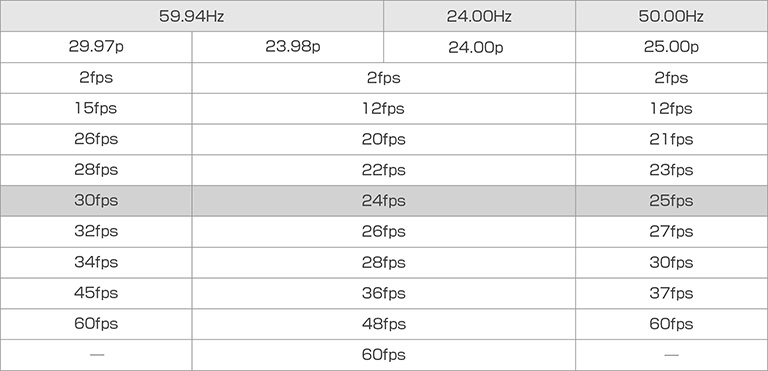
Task: Select the 50.00Hz header cell
Action: coord(672,16)
